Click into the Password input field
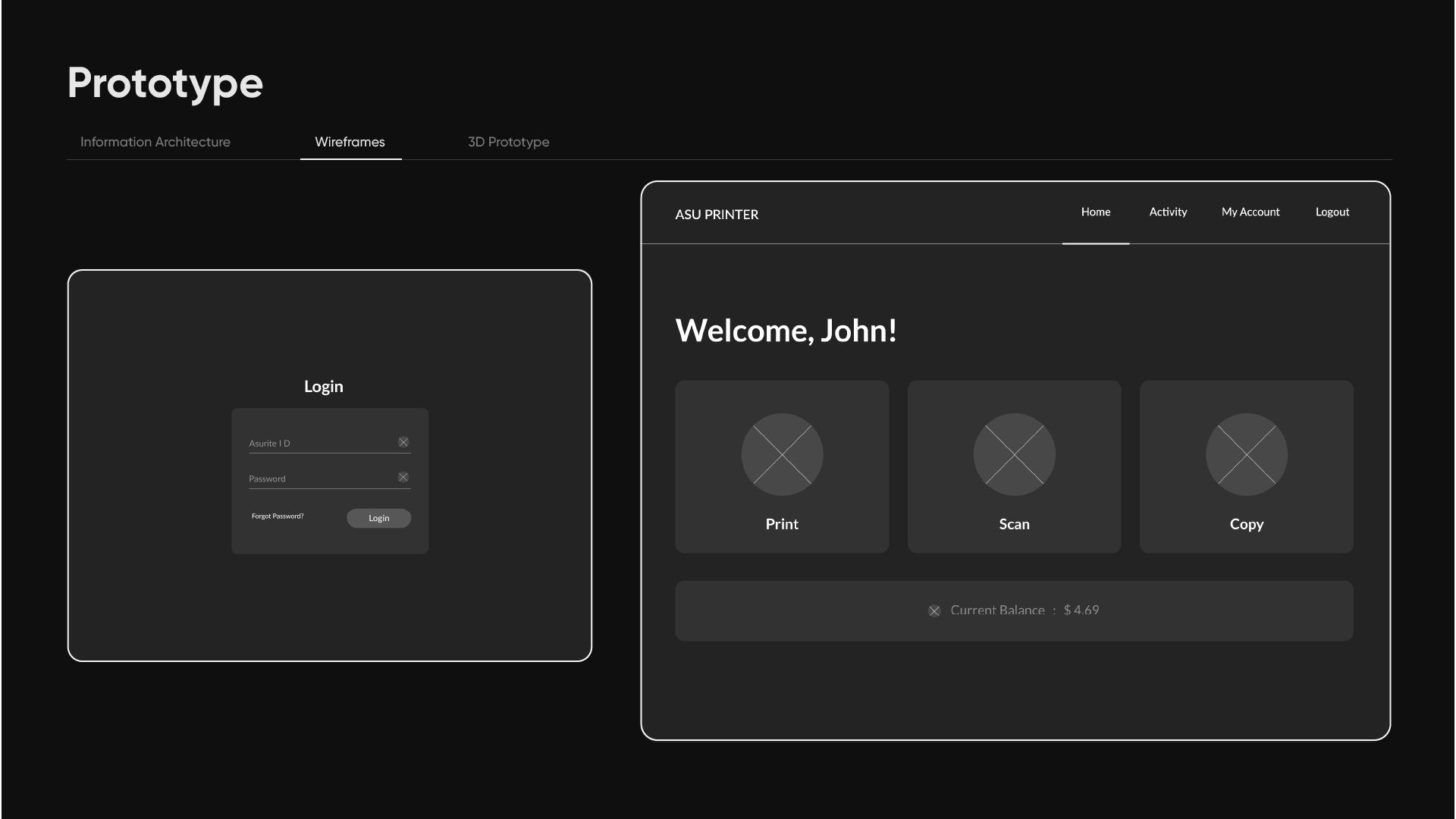The image size is (1456, 819). coord(318,479)
